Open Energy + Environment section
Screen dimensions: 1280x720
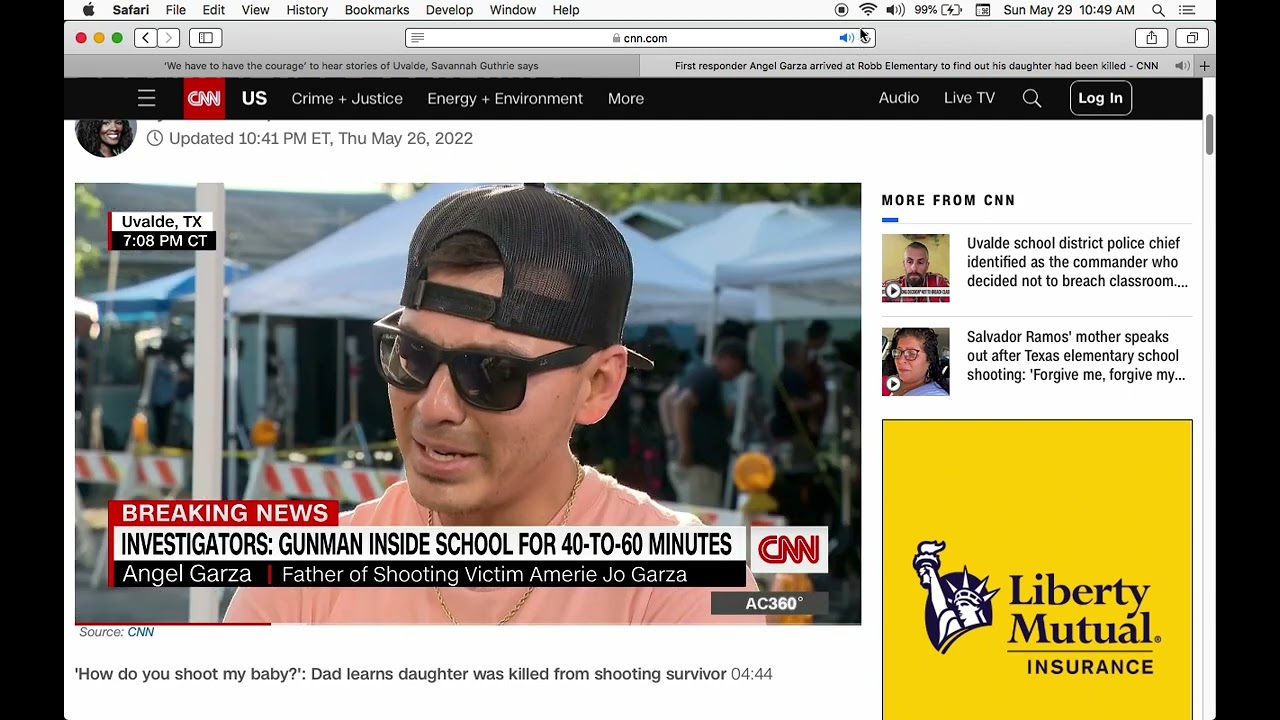505,98
